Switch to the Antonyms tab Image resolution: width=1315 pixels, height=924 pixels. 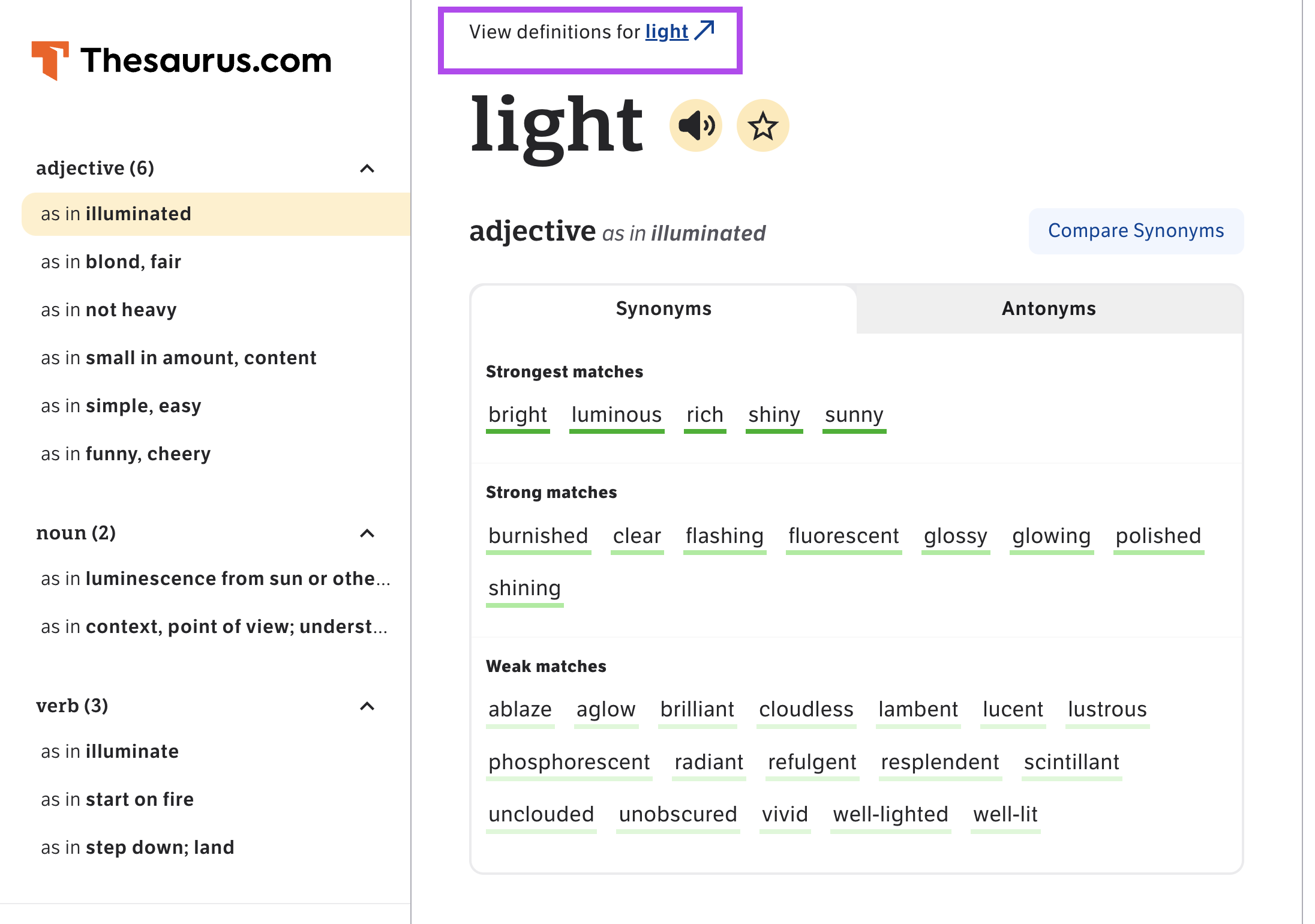click(x=1049, y=308)
